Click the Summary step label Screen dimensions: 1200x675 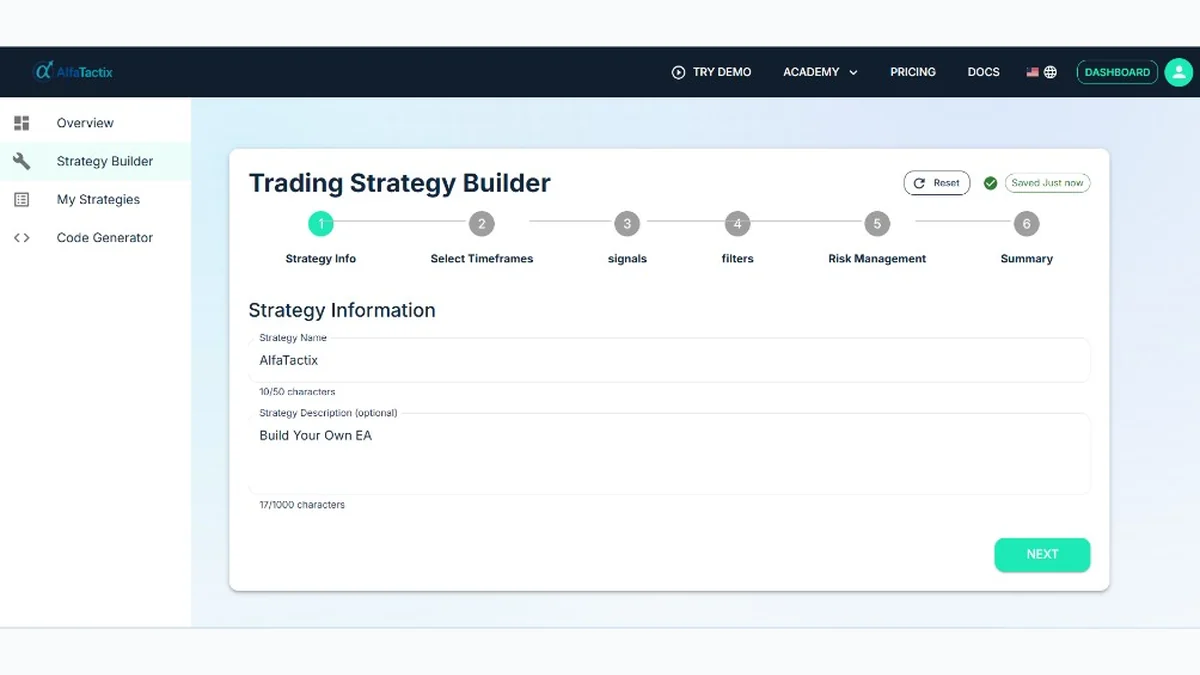[1027, 259]
